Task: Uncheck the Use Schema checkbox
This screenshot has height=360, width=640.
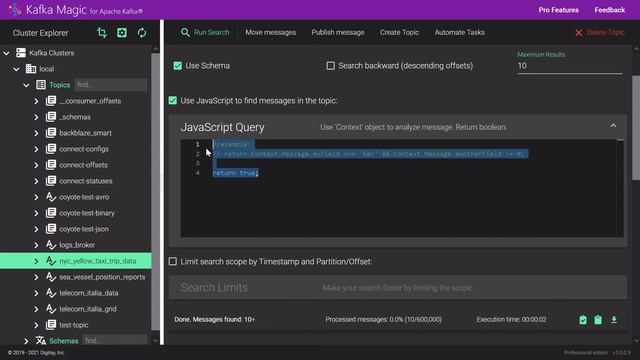Action: [x=178, y=66]
